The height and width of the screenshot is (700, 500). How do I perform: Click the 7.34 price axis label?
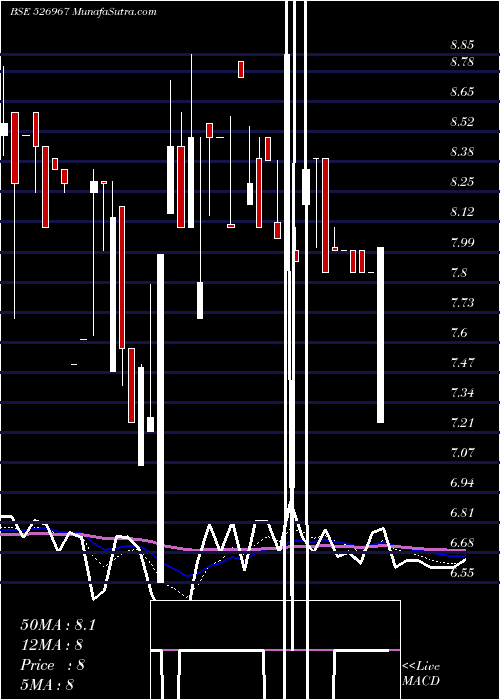(x=462, y=393)
